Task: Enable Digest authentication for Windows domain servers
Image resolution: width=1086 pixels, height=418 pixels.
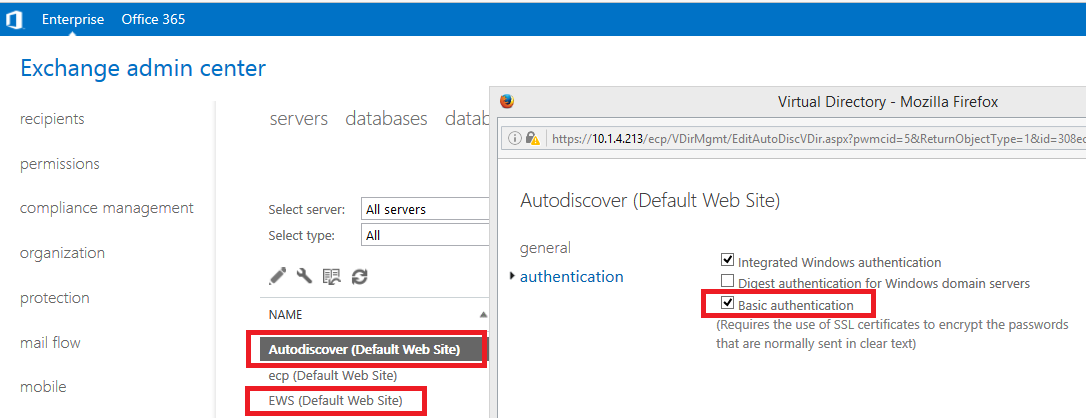Action: (728, 283)
